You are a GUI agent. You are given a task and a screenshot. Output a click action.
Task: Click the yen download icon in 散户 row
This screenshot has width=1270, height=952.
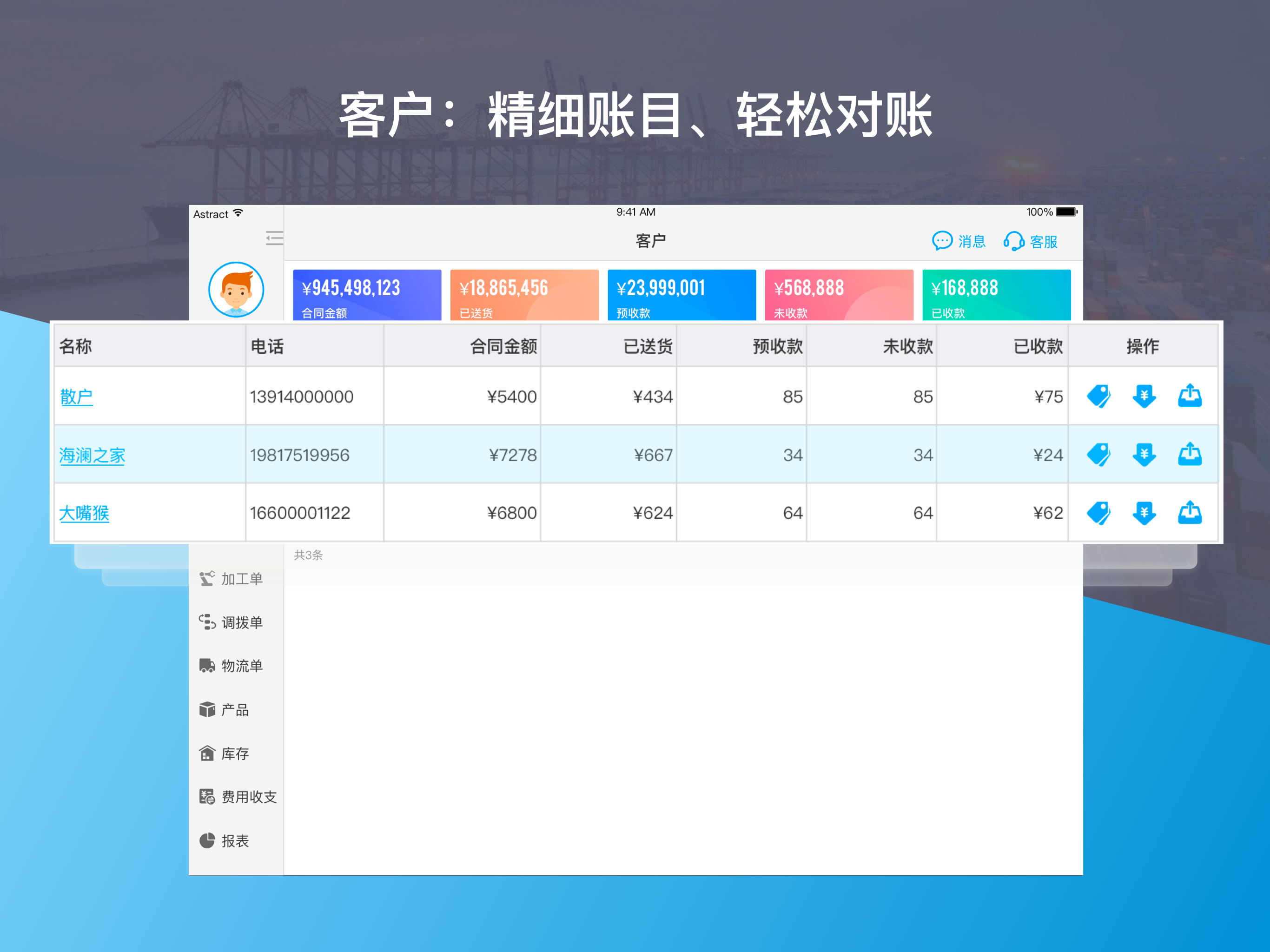tap(1144, 396)
